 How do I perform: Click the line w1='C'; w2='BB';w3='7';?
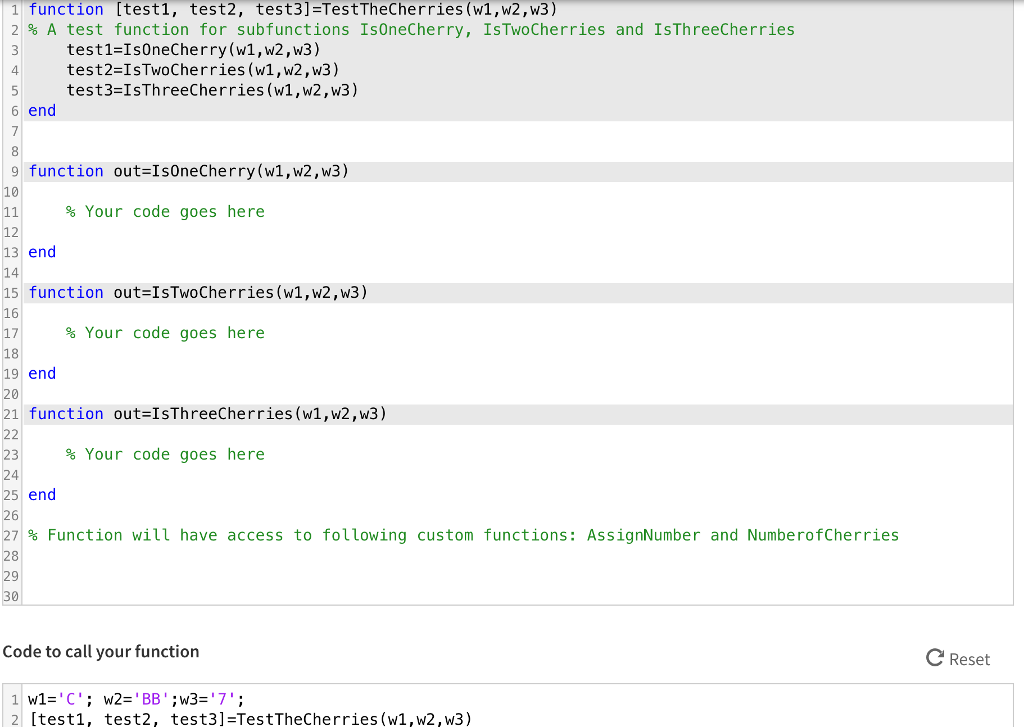[x=136, y=700]
